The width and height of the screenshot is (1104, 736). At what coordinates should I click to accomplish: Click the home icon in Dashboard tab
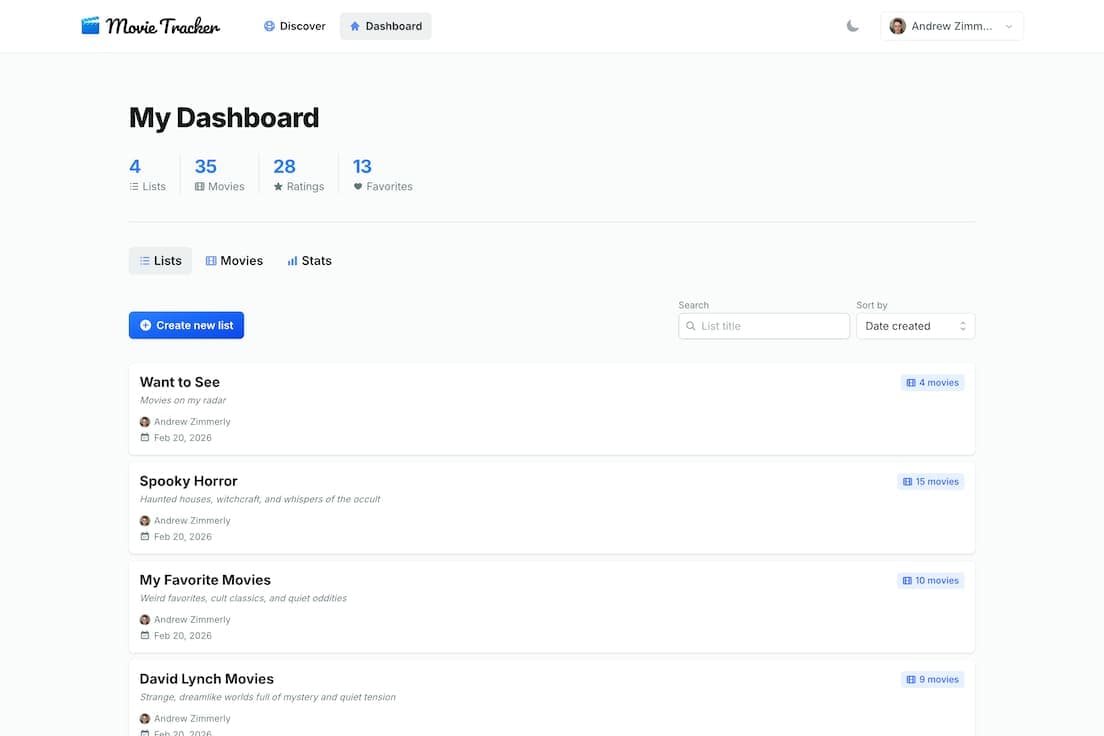click(x=355, y=26)
